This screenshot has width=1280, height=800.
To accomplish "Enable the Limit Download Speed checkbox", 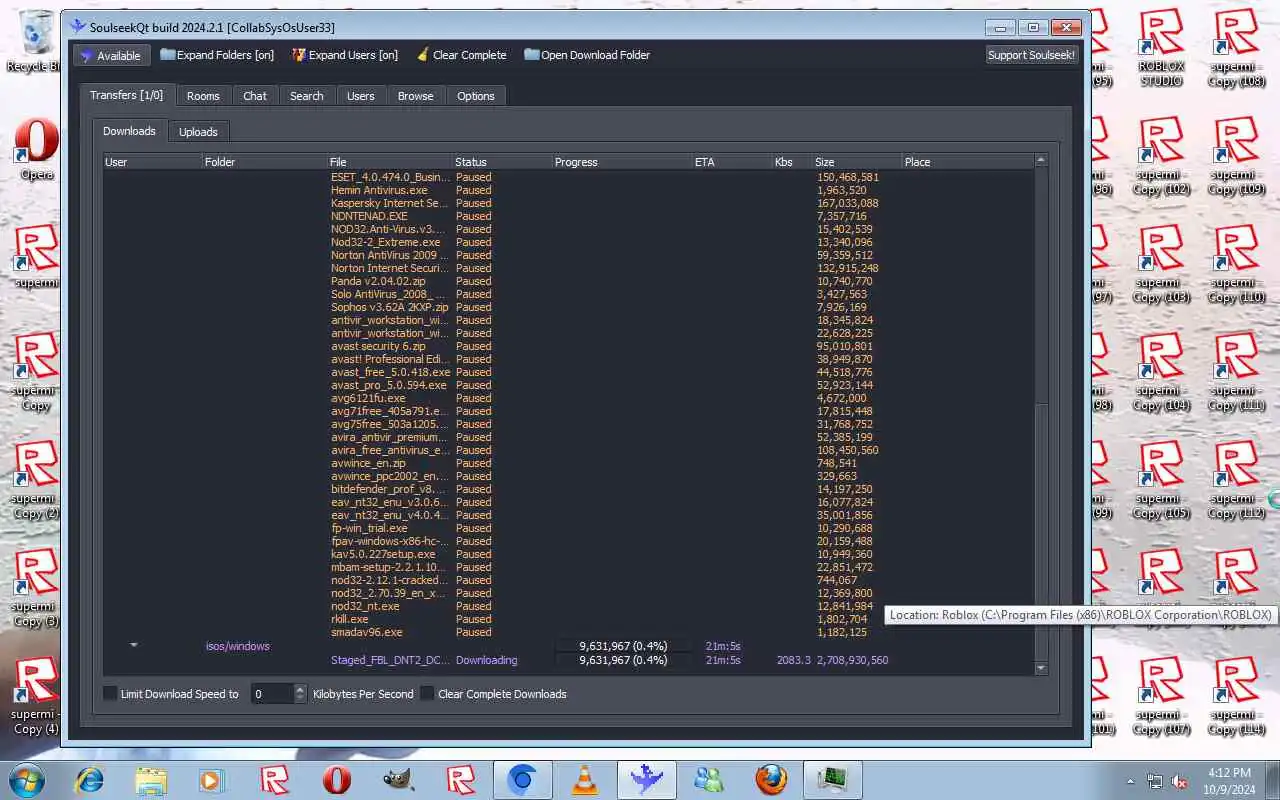I will [x=111, y=693].
